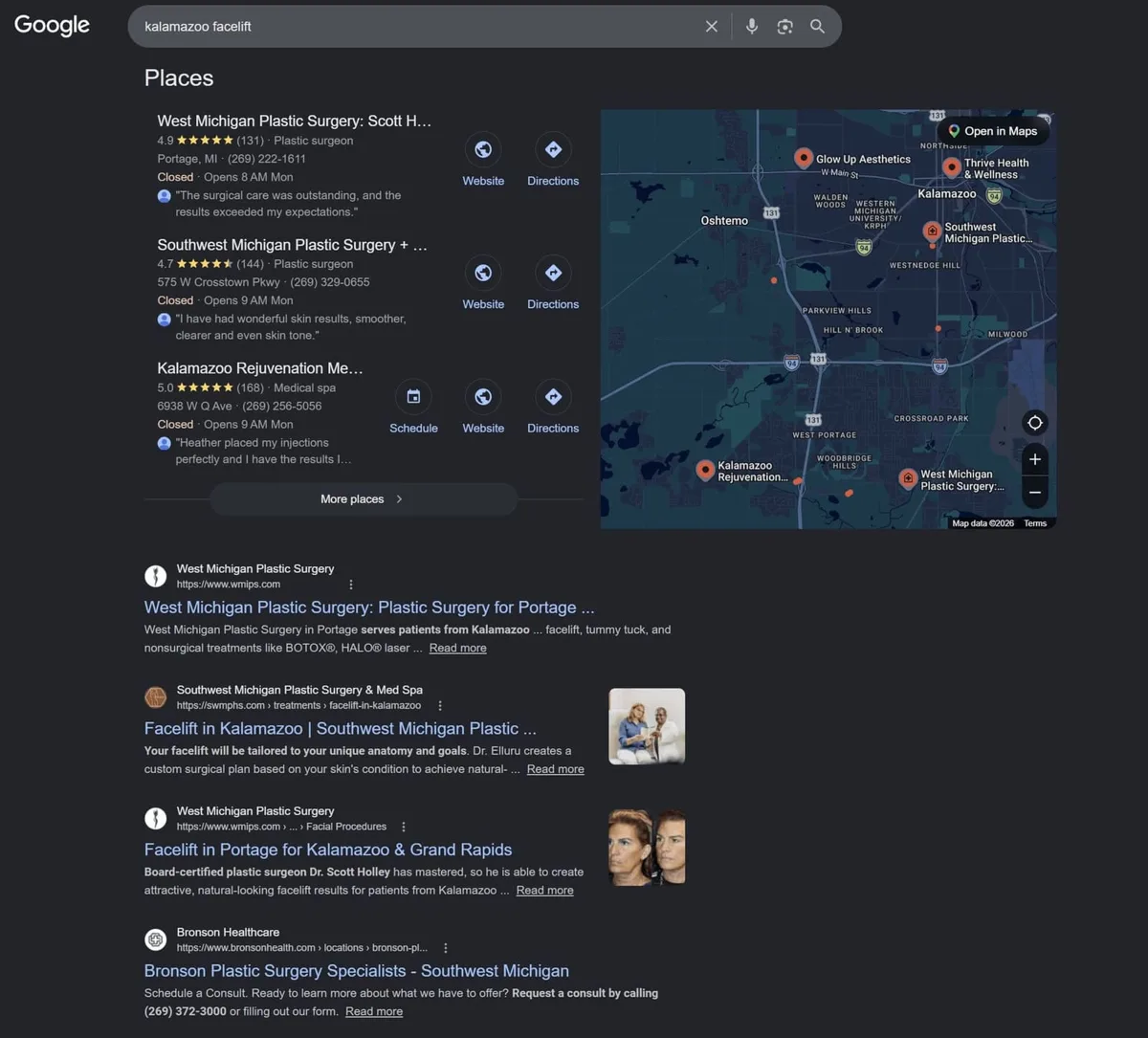Zoom in on the map
This screenshot has width=1148, height=1038.
1034,459
